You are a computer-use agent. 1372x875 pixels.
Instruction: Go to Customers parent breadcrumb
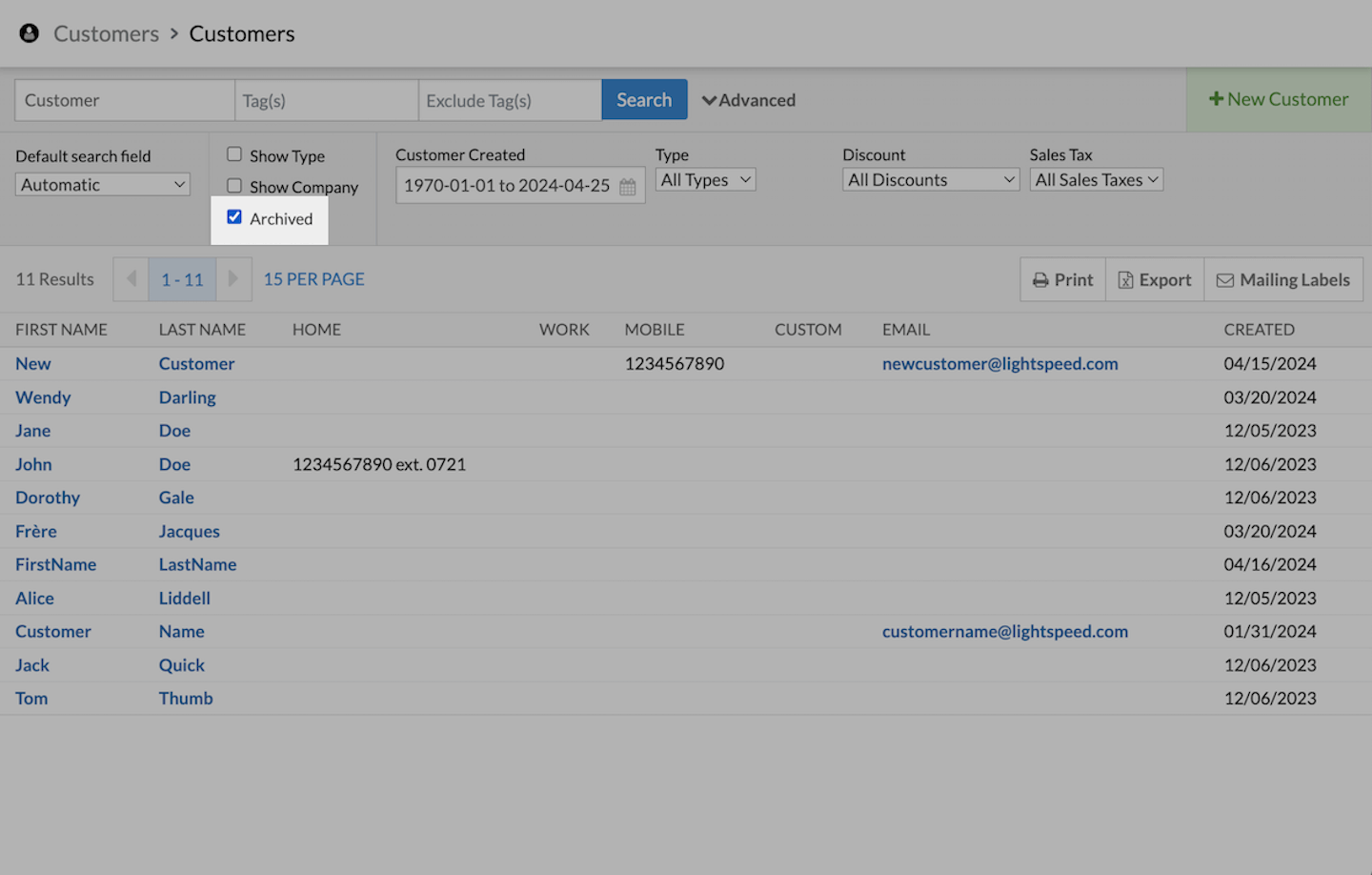click(106, 33)
